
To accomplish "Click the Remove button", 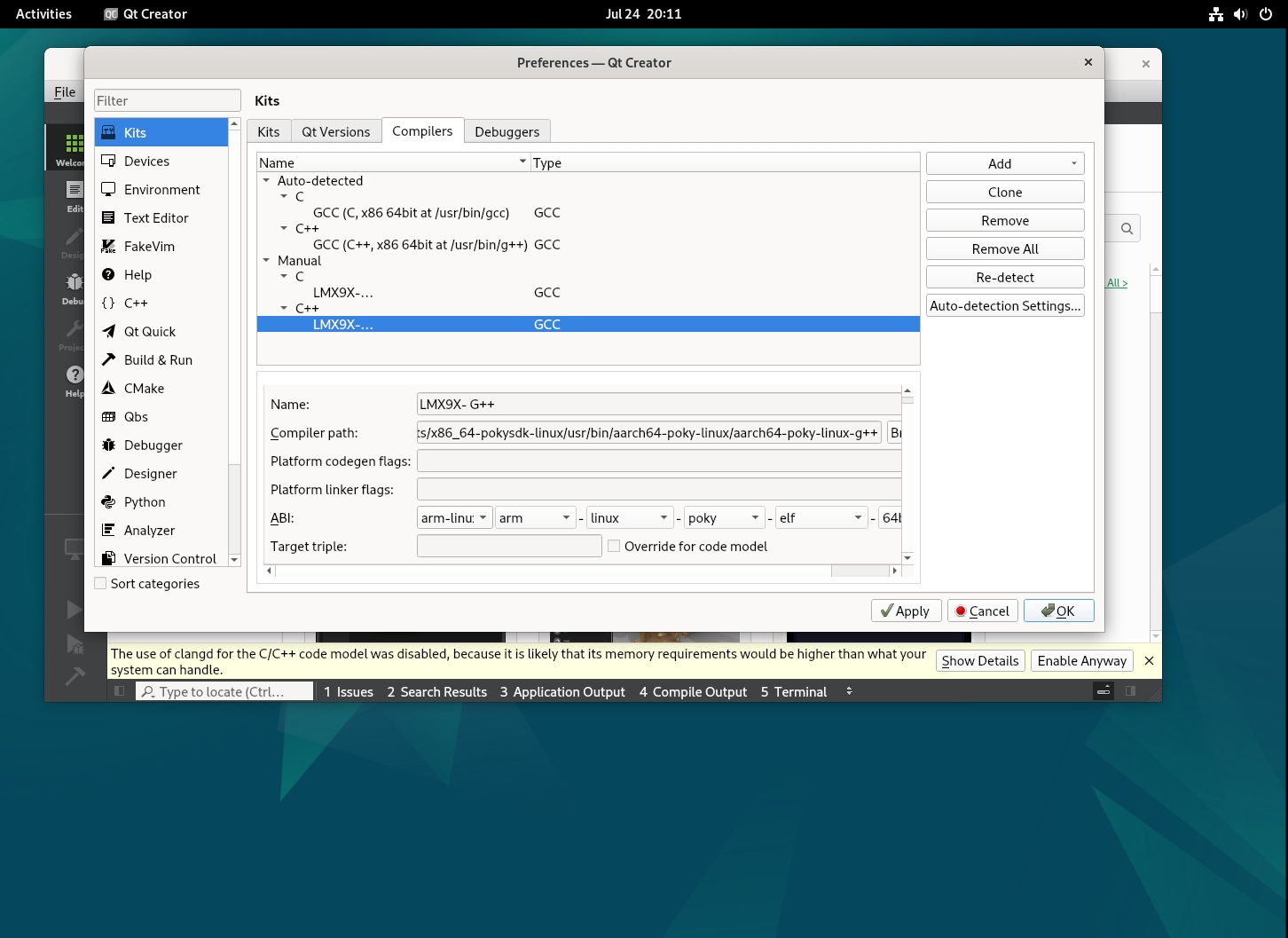I will 1005,220.
